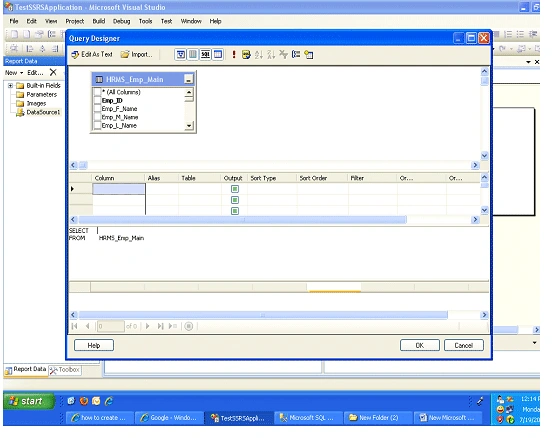Image resolution: width=556 pixels, height=438 pixels.
Task: Collapse the HRMS_Emp_Main table box
Action: (x=189, y=79)
